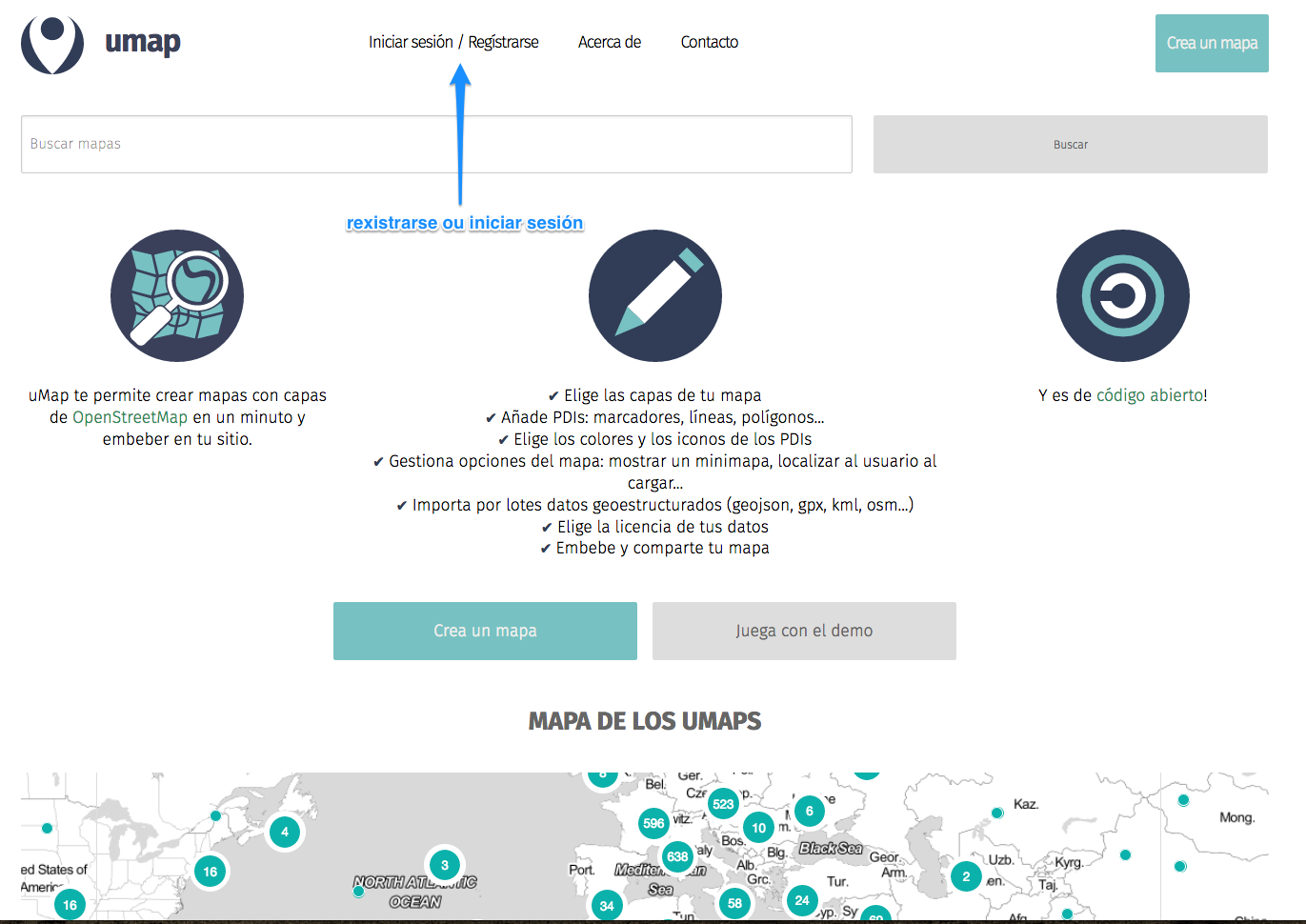
Task: Select the cluster marker labeled 523
Action: 722,803
